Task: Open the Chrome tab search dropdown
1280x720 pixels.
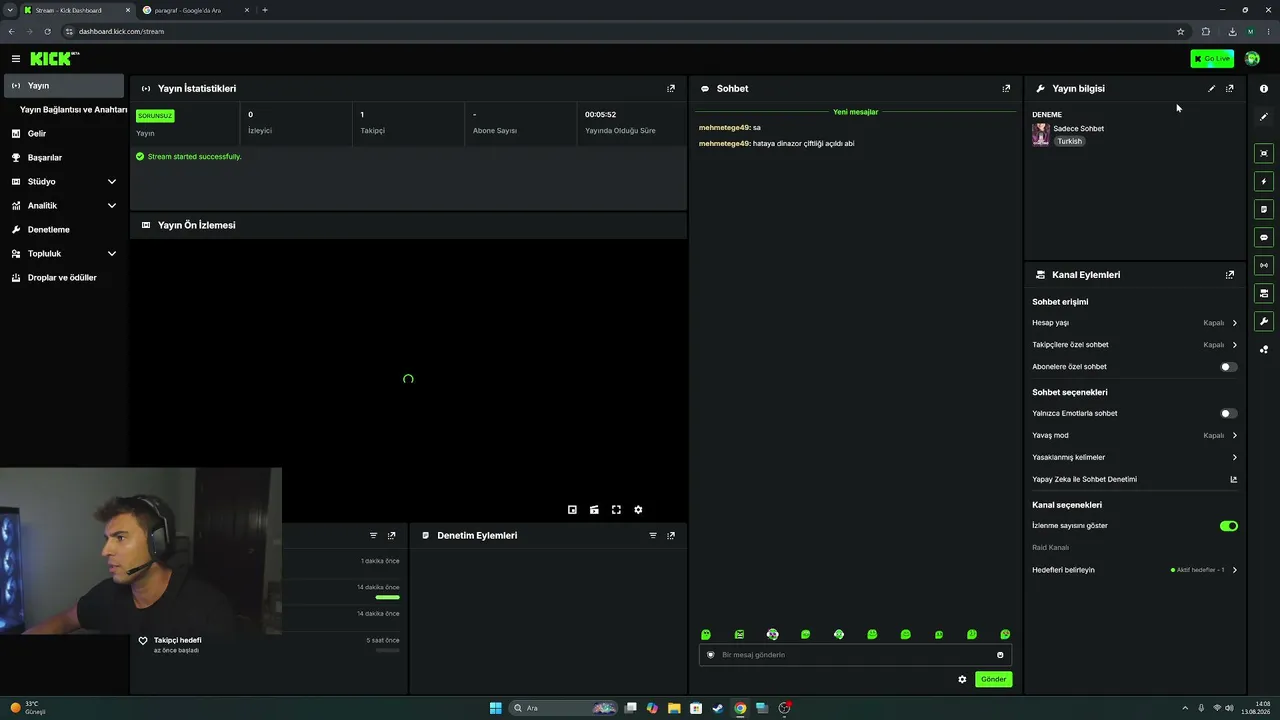Action: (10, 10)
